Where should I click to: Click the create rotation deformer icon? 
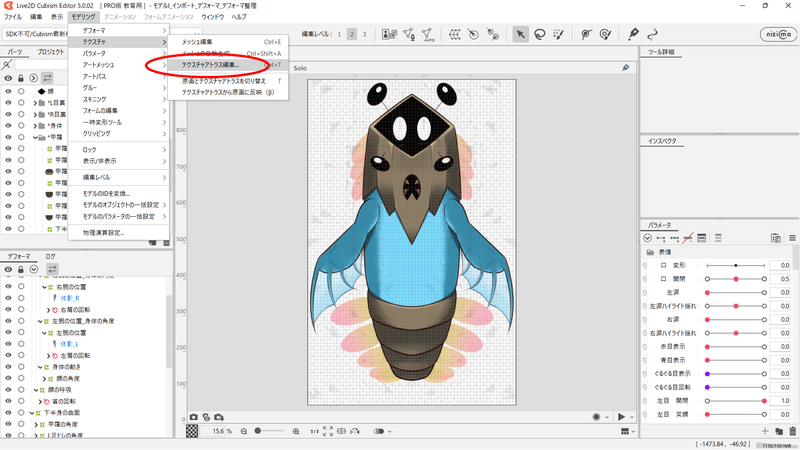point(473,34)
